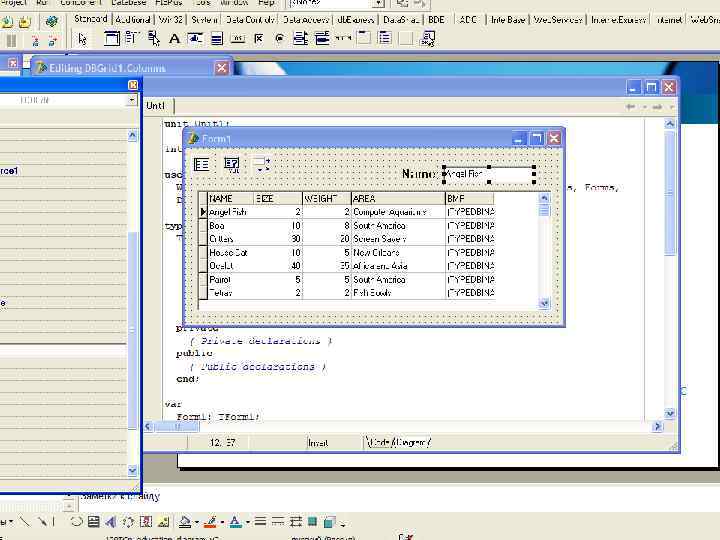Viewport: 720px width, 540px height.
Task: Select the RadioGroup component icon
Action: [x=385, y=39]
